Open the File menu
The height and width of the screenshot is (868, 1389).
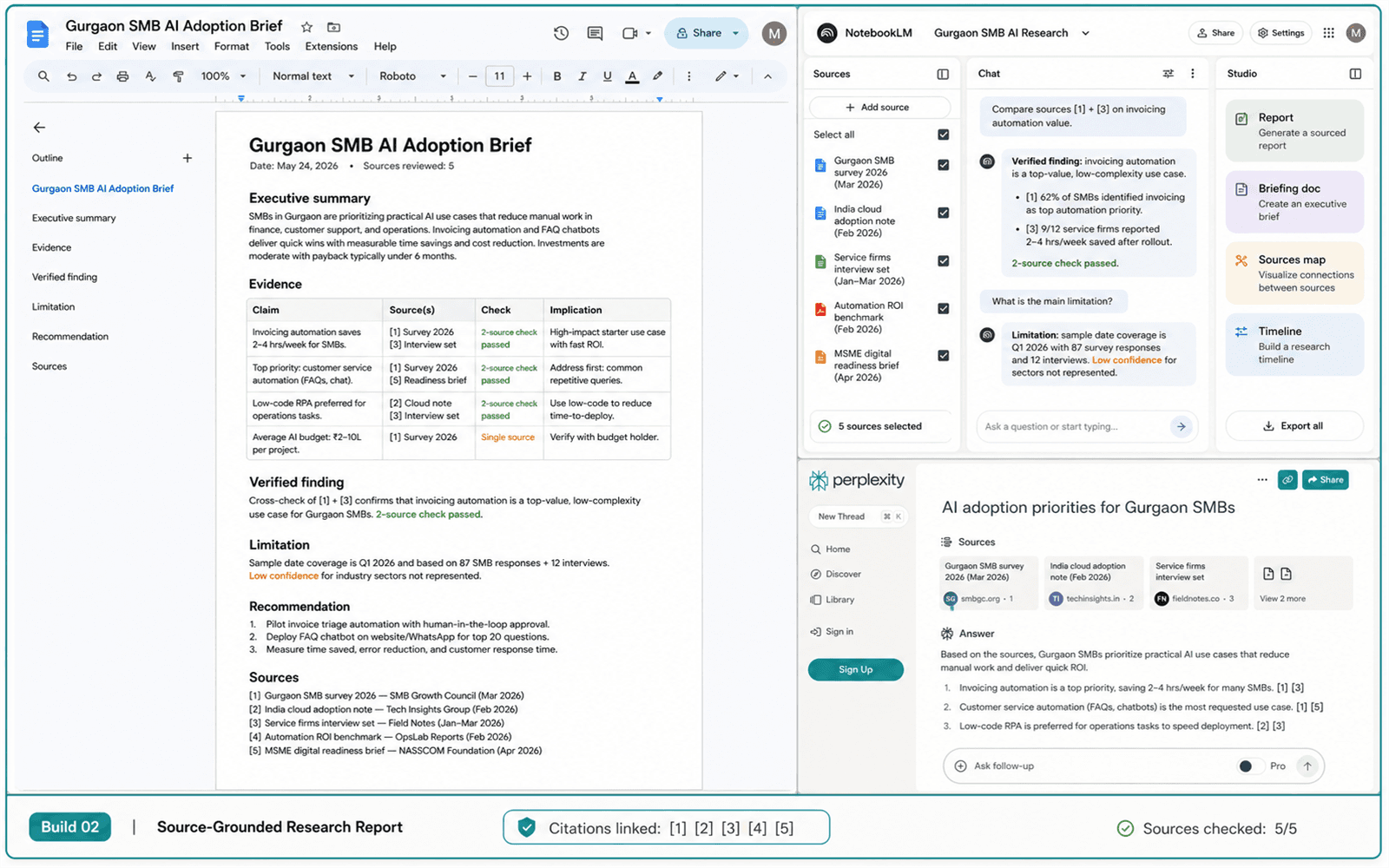coord(75,47)
